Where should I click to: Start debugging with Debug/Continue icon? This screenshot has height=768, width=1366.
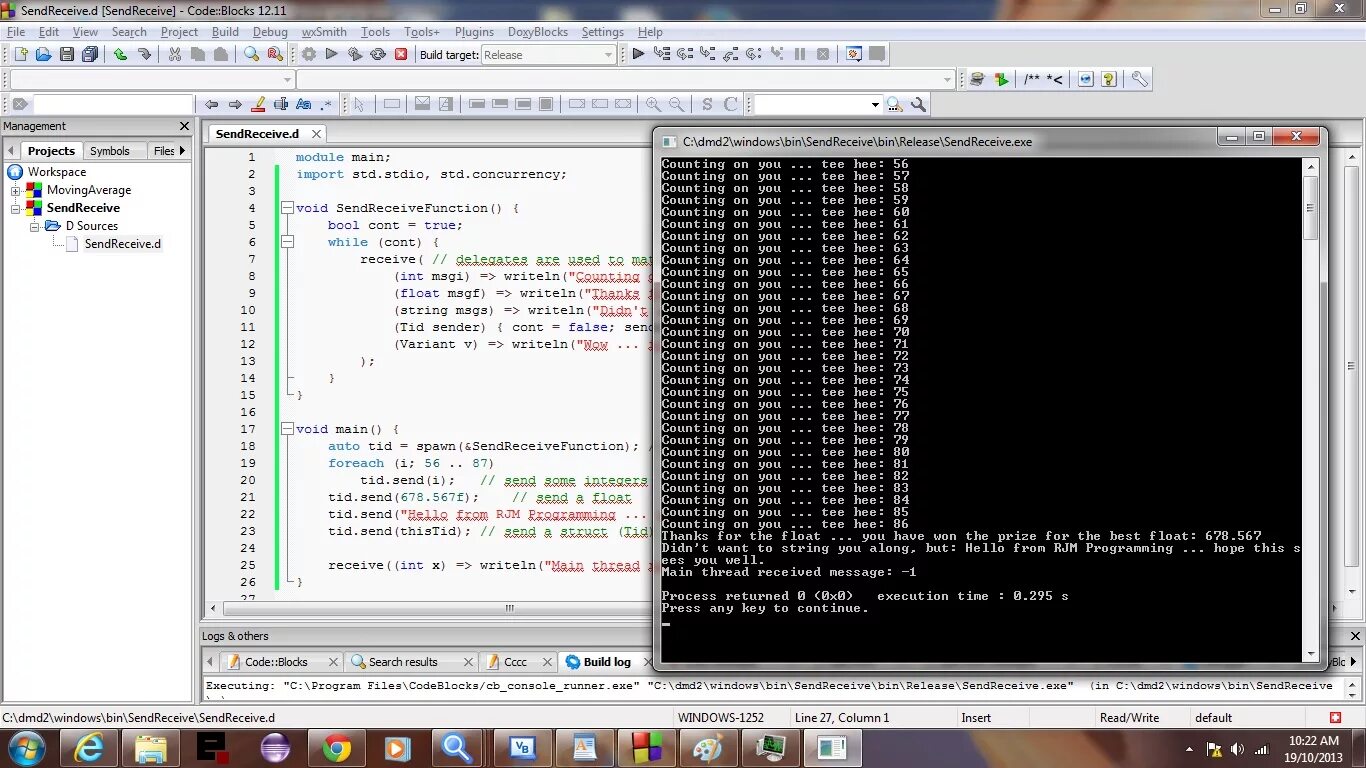click(638, 54)
